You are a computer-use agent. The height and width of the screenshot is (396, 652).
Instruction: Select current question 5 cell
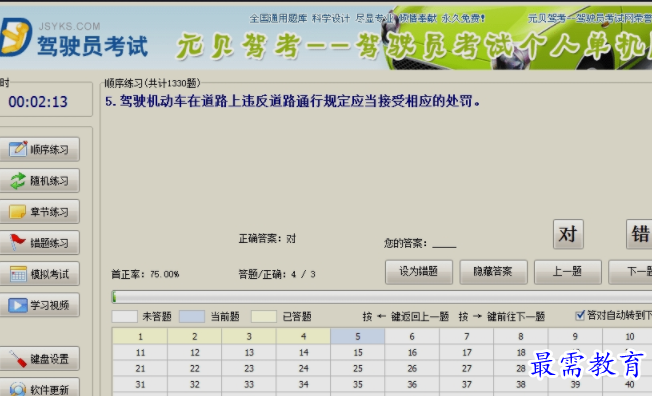coord(358,337)
